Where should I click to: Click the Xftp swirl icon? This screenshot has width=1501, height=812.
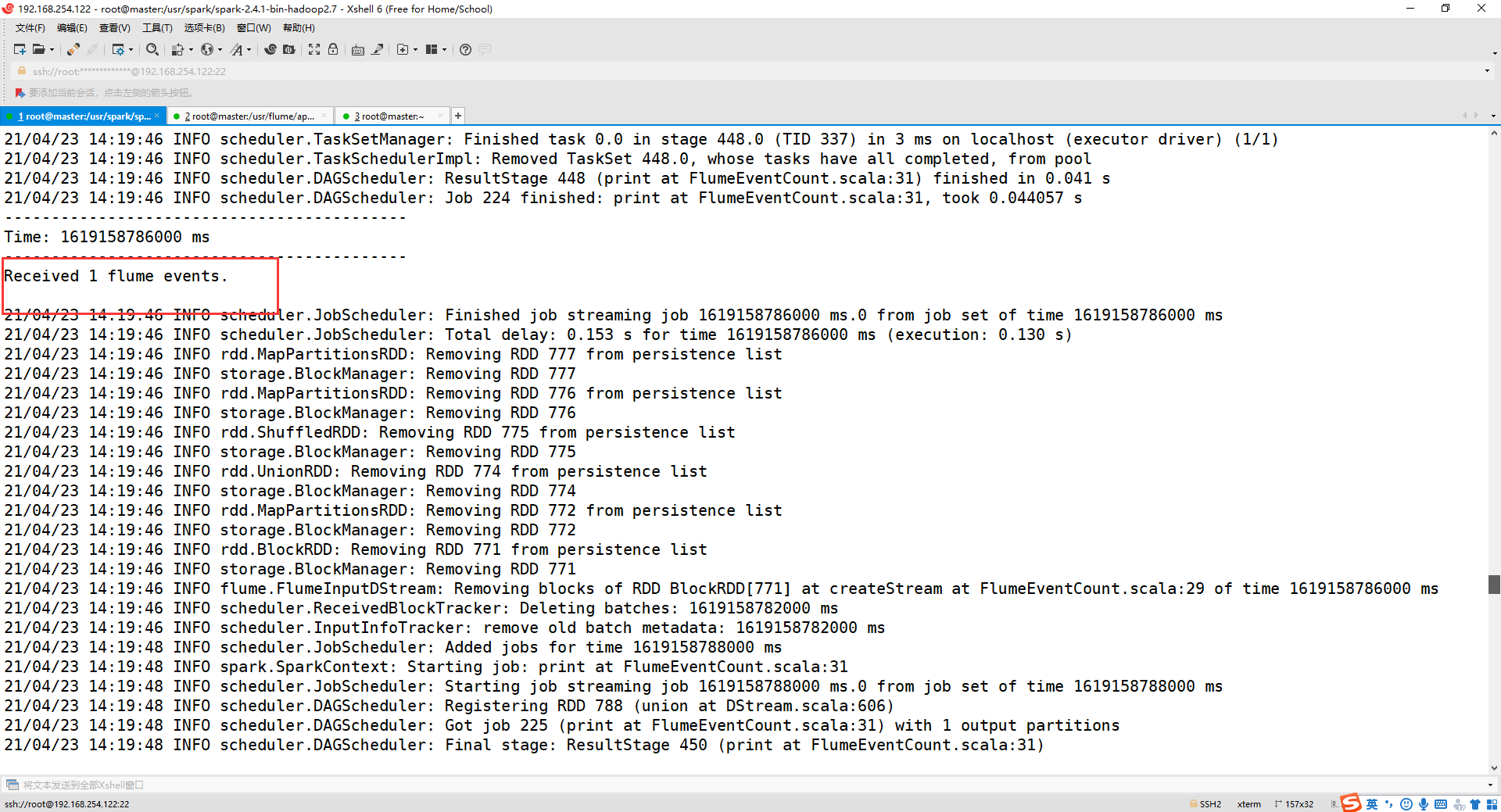point(270,49)
